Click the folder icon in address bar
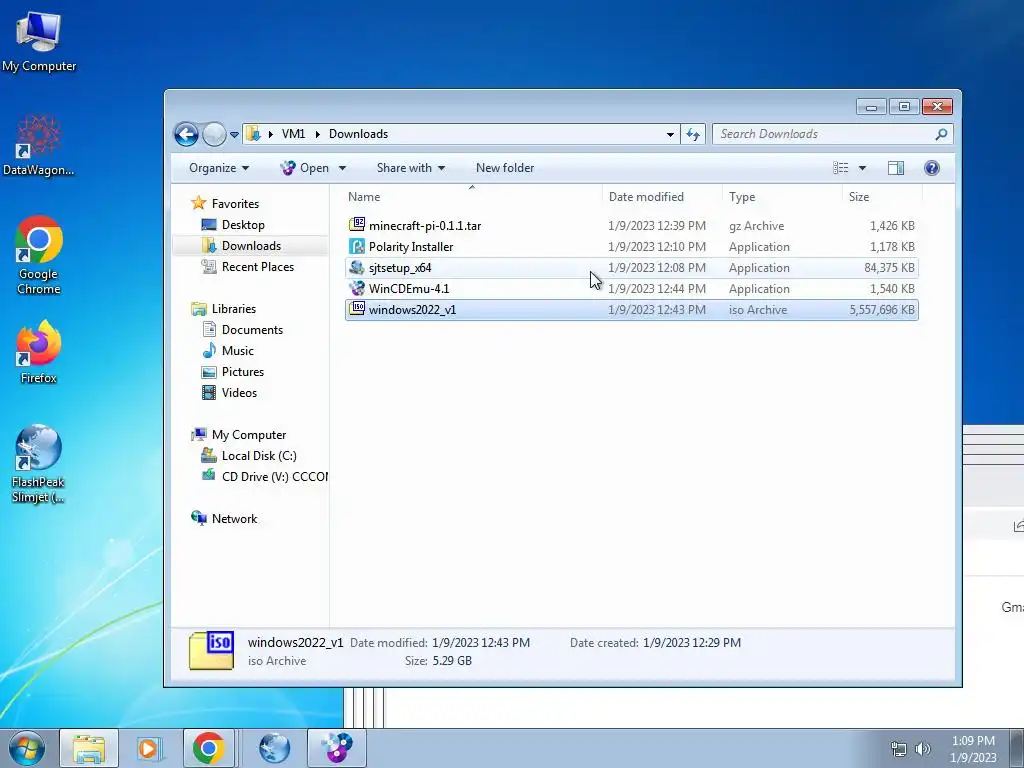1024x768 pixels. click(253, 134)
